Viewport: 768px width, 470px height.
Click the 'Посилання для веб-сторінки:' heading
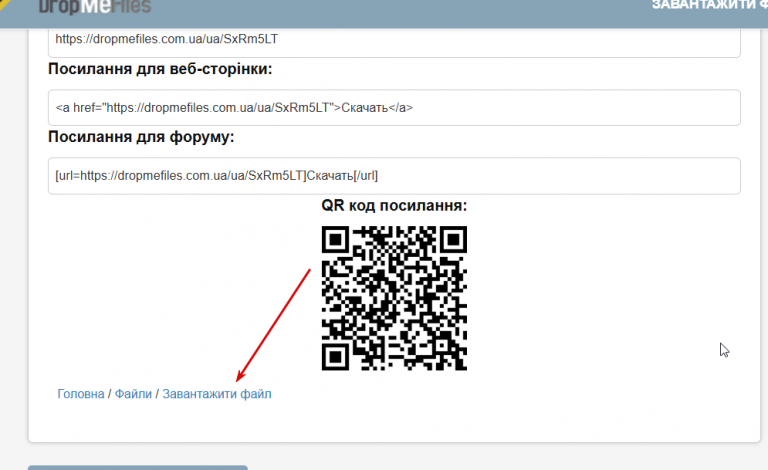pyautogui.click(x=160, y=69)
